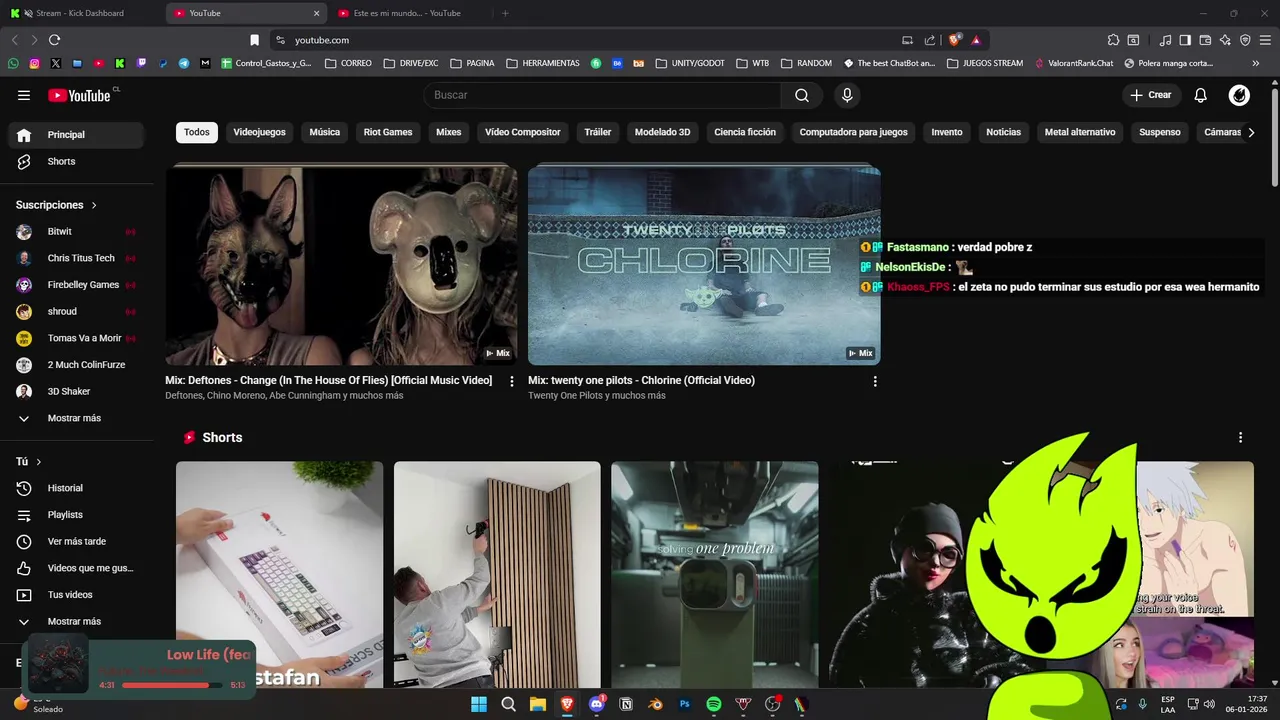This screenshot has height=720, width=1280.
Task: Click the Brave Rewards triangle icon
Action: pyautogui.click(x=976, y=40)
